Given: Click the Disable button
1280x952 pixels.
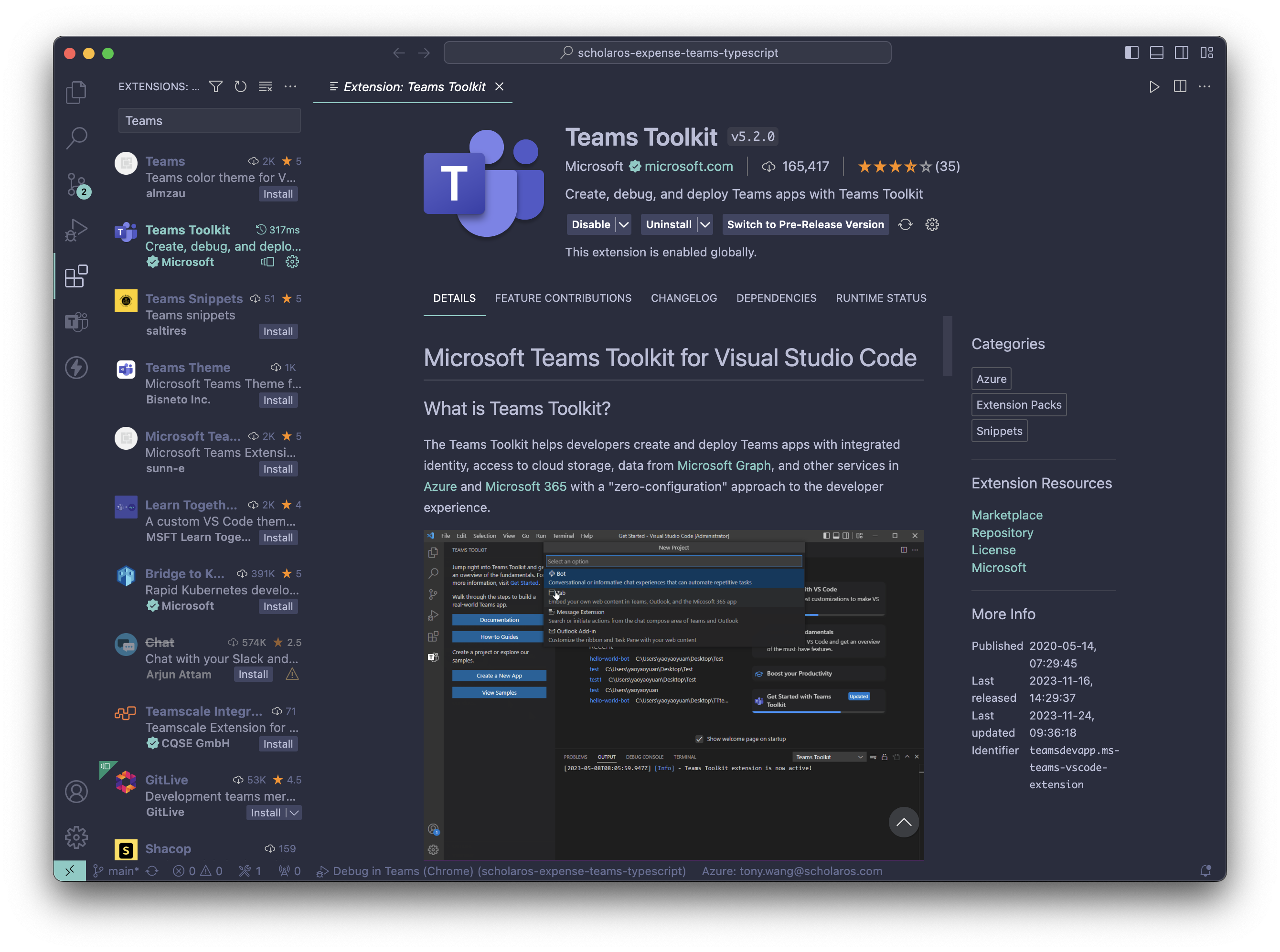Looking at the screenshot, I should click(591, 225).
